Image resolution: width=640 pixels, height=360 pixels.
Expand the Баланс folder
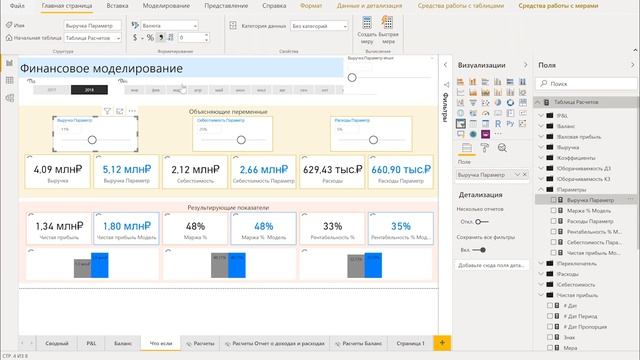tap(541, 126)
